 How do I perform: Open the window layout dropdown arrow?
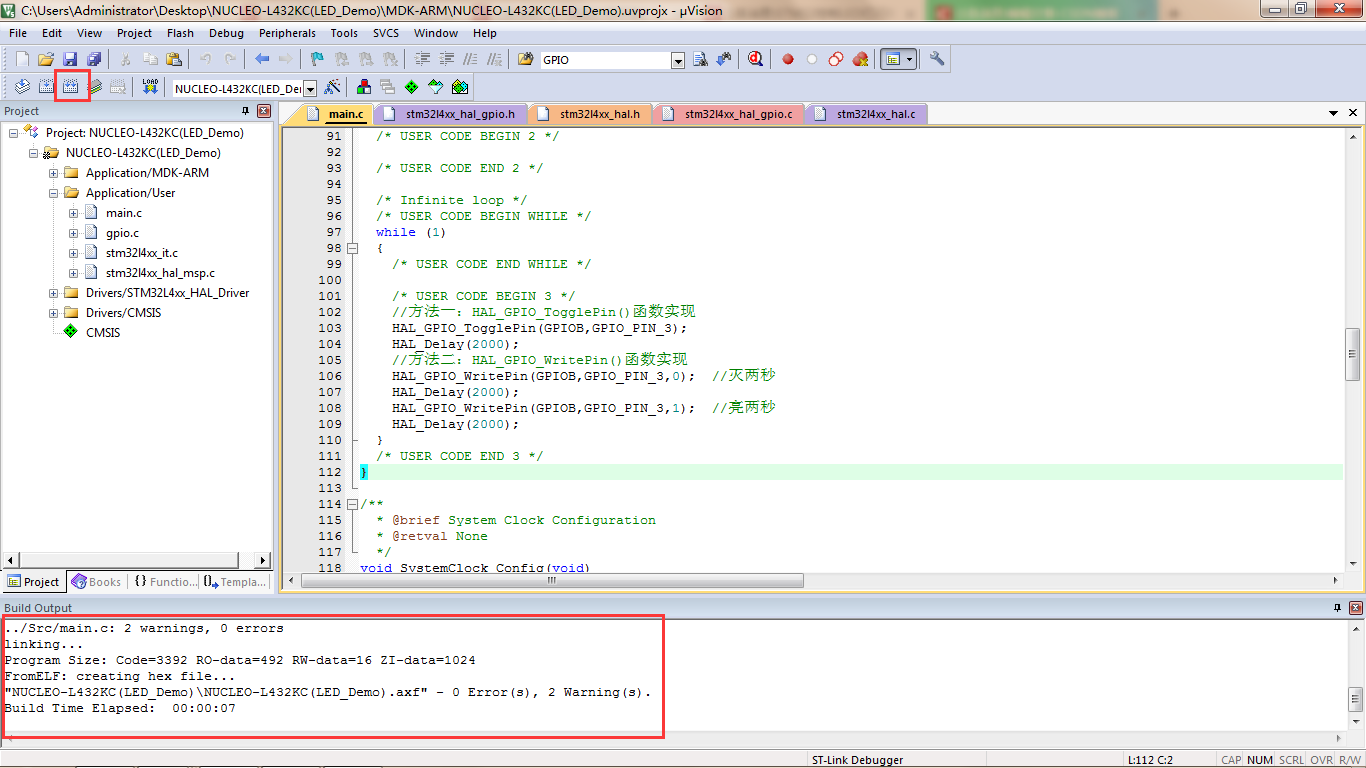pyautogui.click(x=909, y=60)
